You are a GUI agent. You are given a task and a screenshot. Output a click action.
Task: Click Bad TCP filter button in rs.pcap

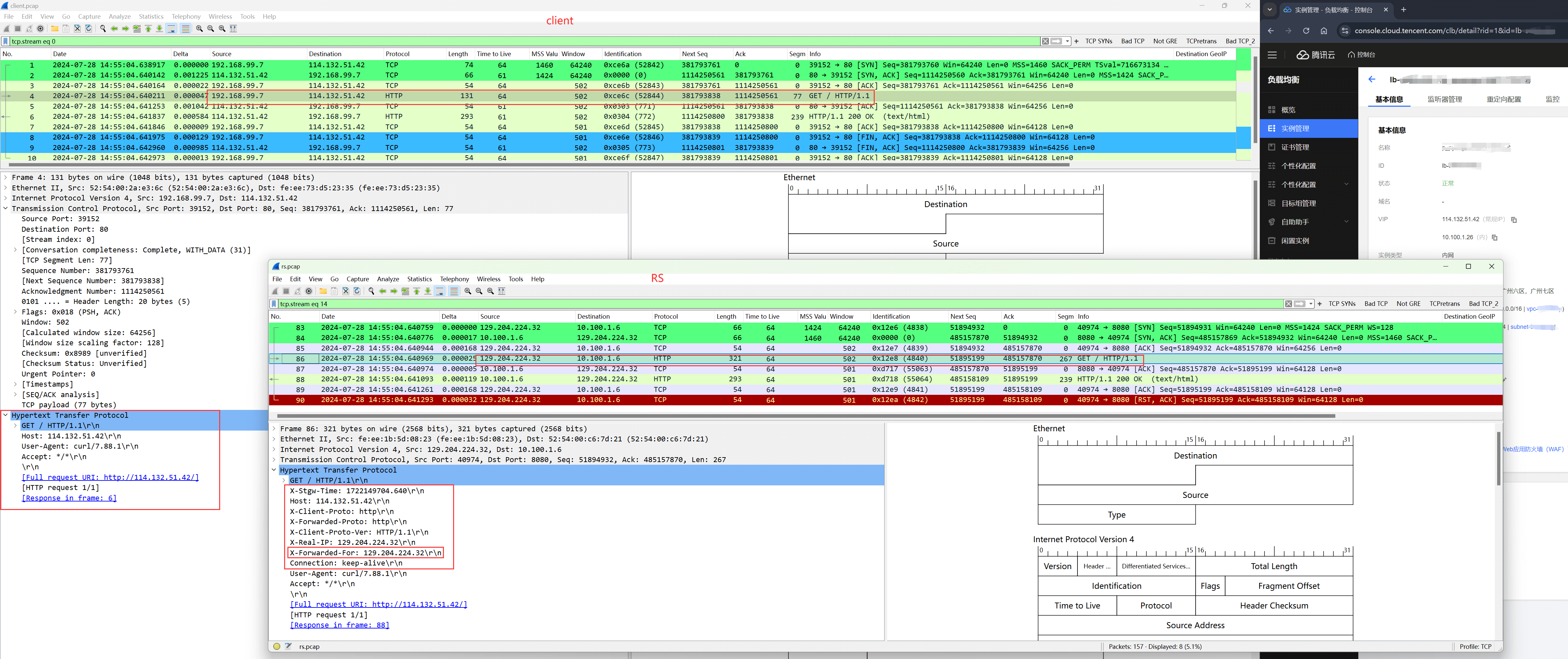(x=1376, y=304)
